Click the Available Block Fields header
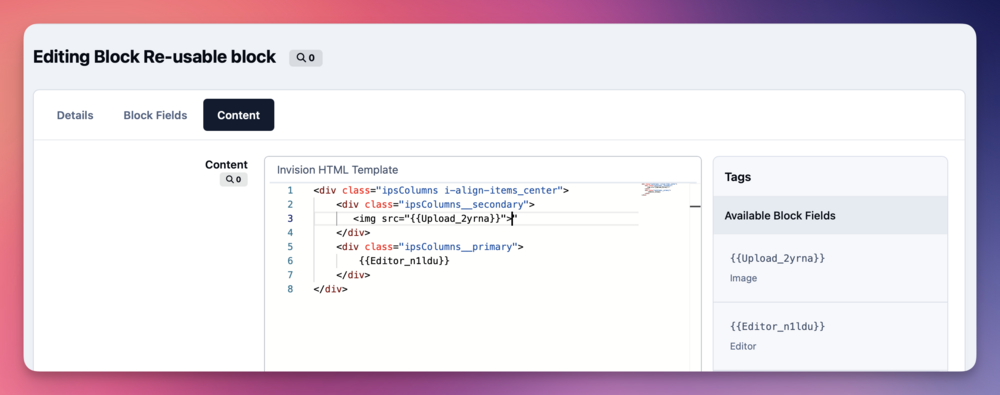The image size is (1000, 395). click(830, 216)
